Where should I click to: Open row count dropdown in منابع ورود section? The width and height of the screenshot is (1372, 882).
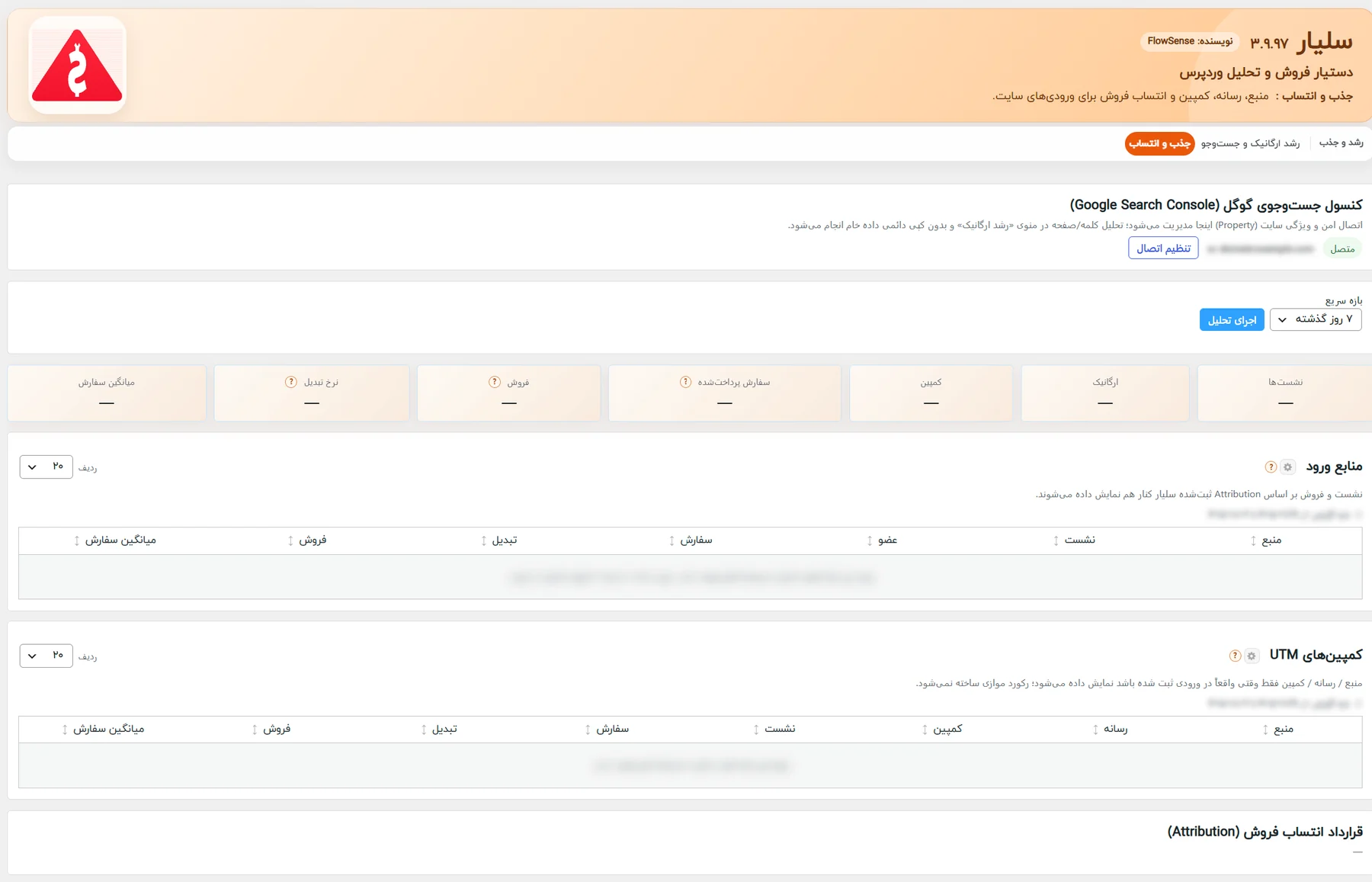click(x=46, y=467)
